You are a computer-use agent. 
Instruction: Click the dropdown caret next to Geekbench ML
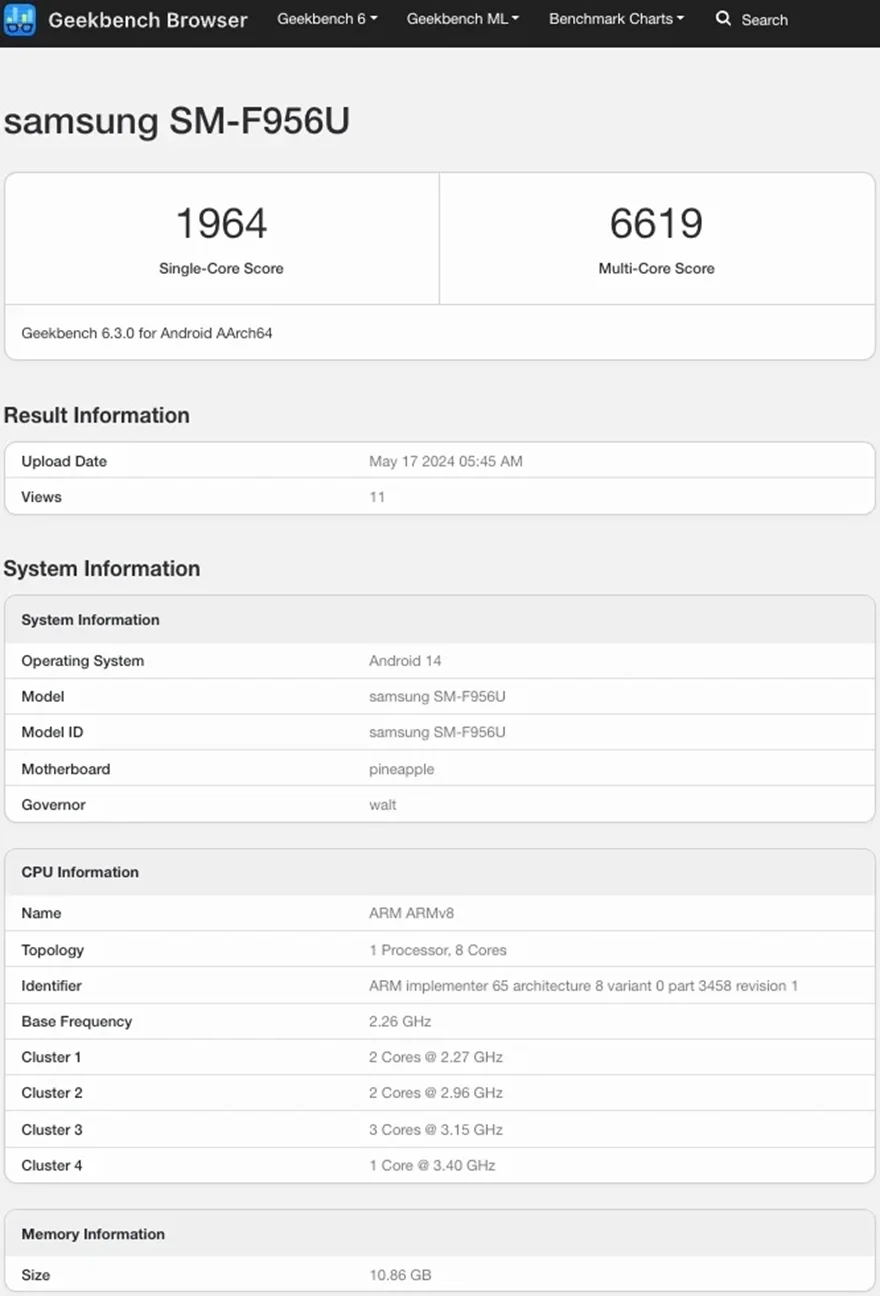514,18
